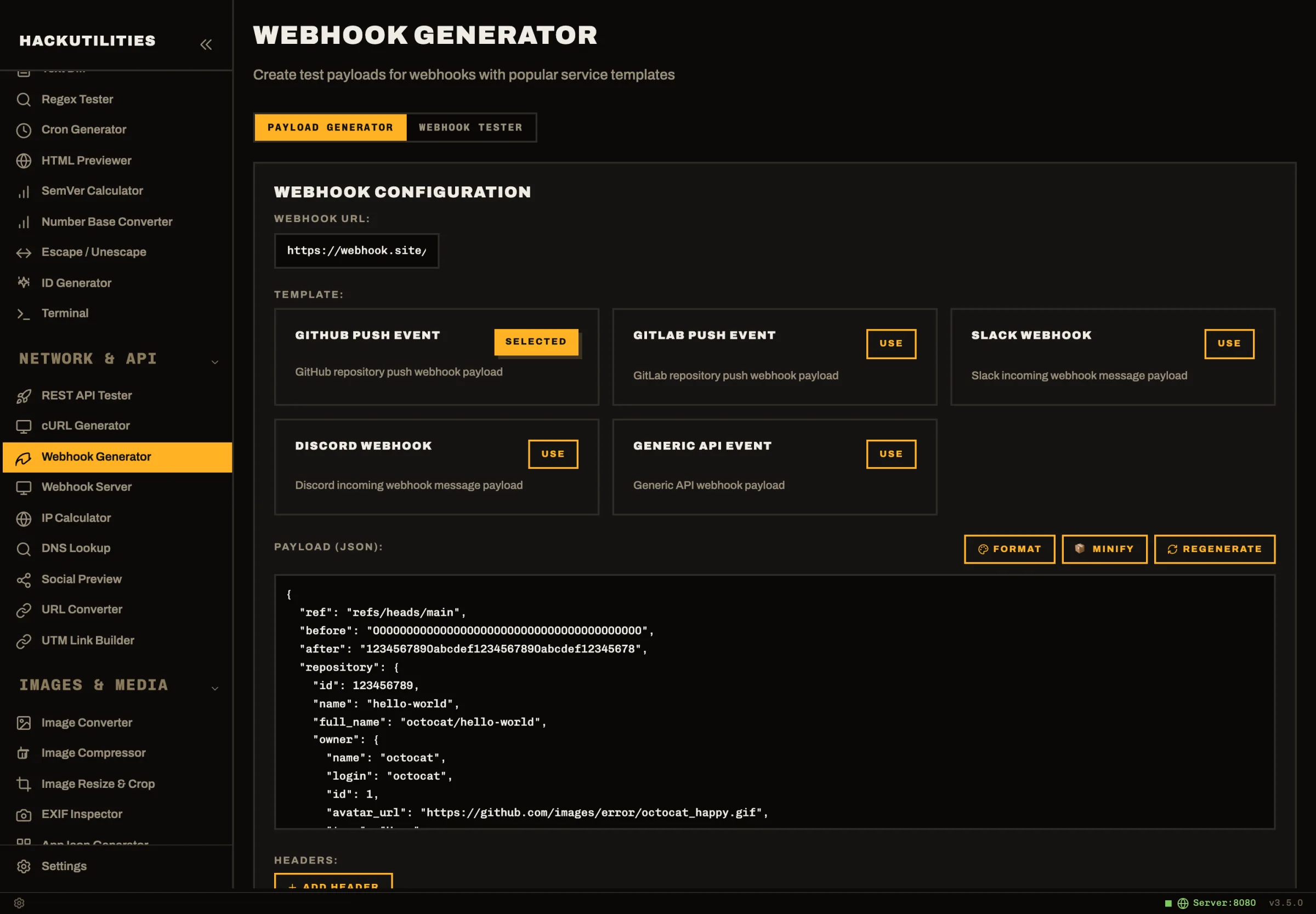Click the URL Converter link icon
The image size is (1316, 914).
(x=24, y=610)
